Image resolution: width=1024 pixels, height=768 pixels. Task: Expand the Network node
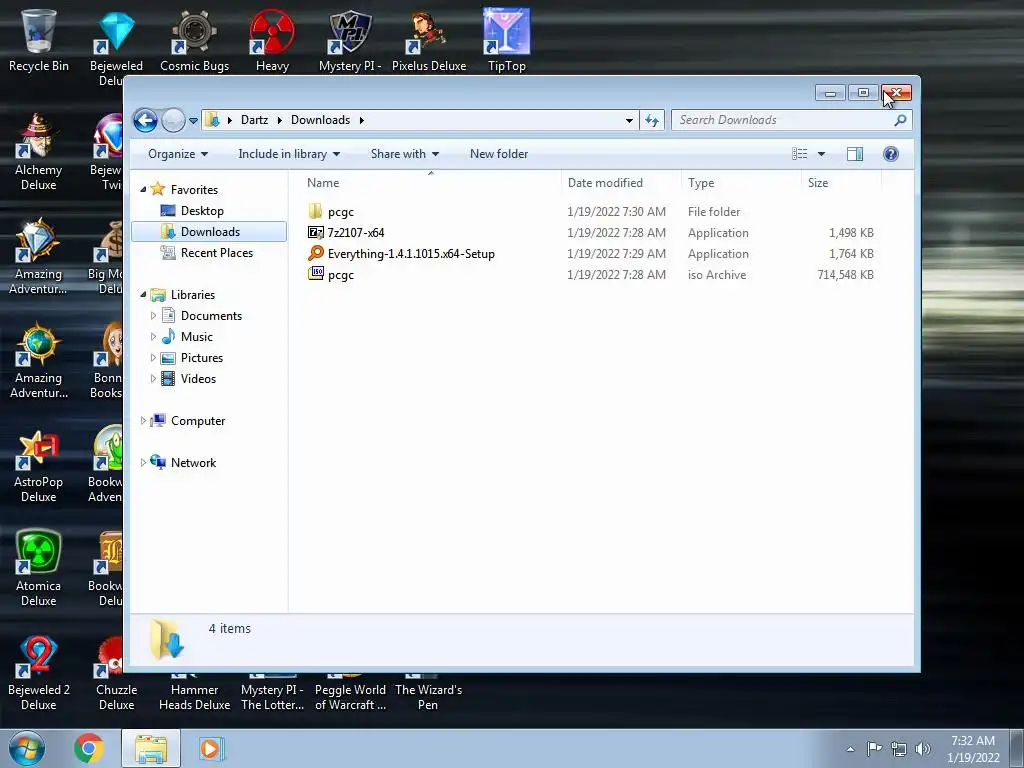[143, 462]
